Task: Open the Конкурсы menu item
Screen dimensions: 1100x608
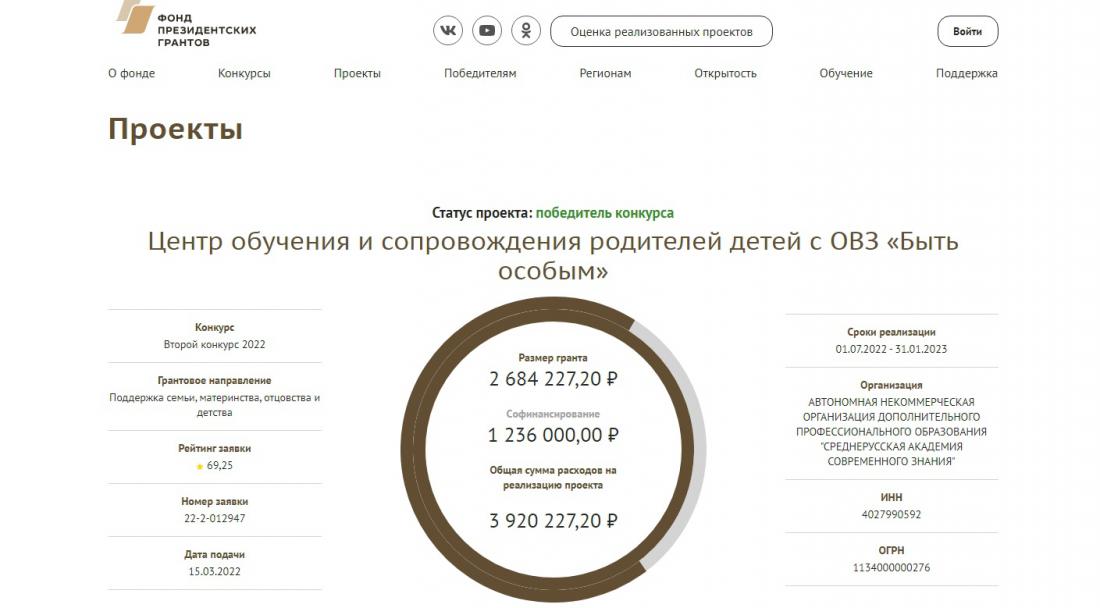Action: pyautogui.click(x=244, y=73)
